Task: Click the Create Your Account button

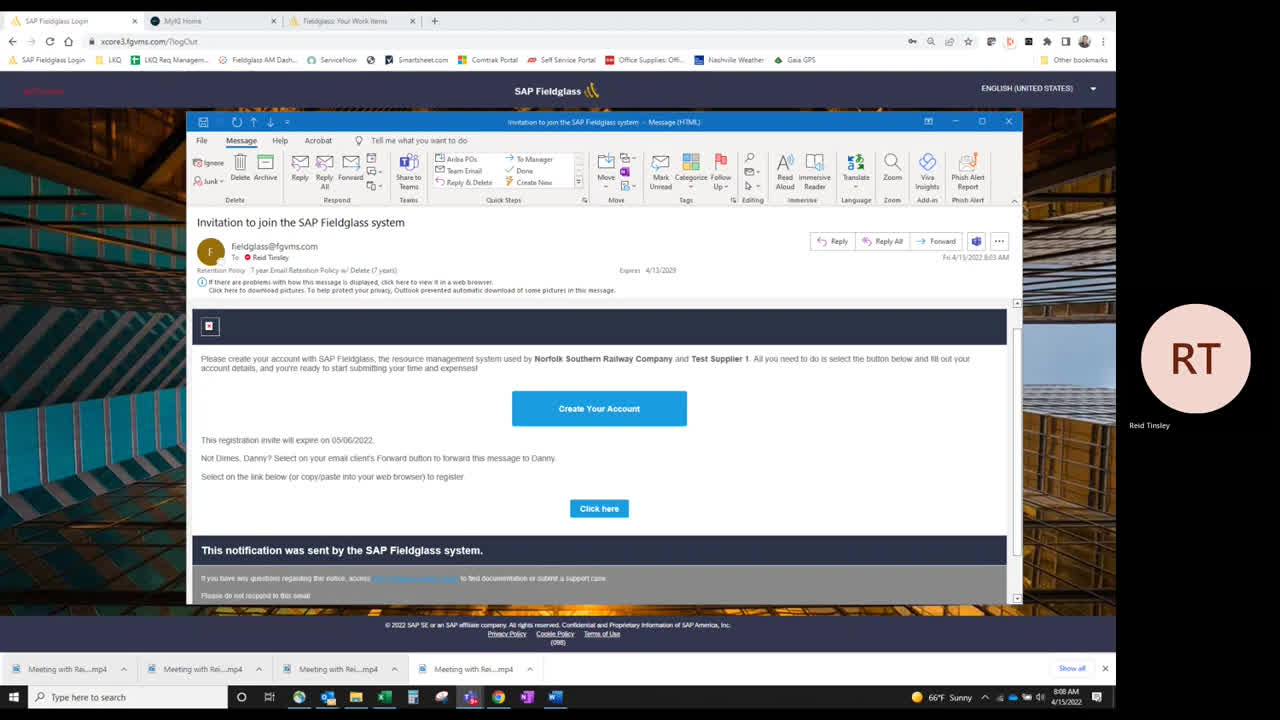Action: pyautogui.click(x=599, y=408)
